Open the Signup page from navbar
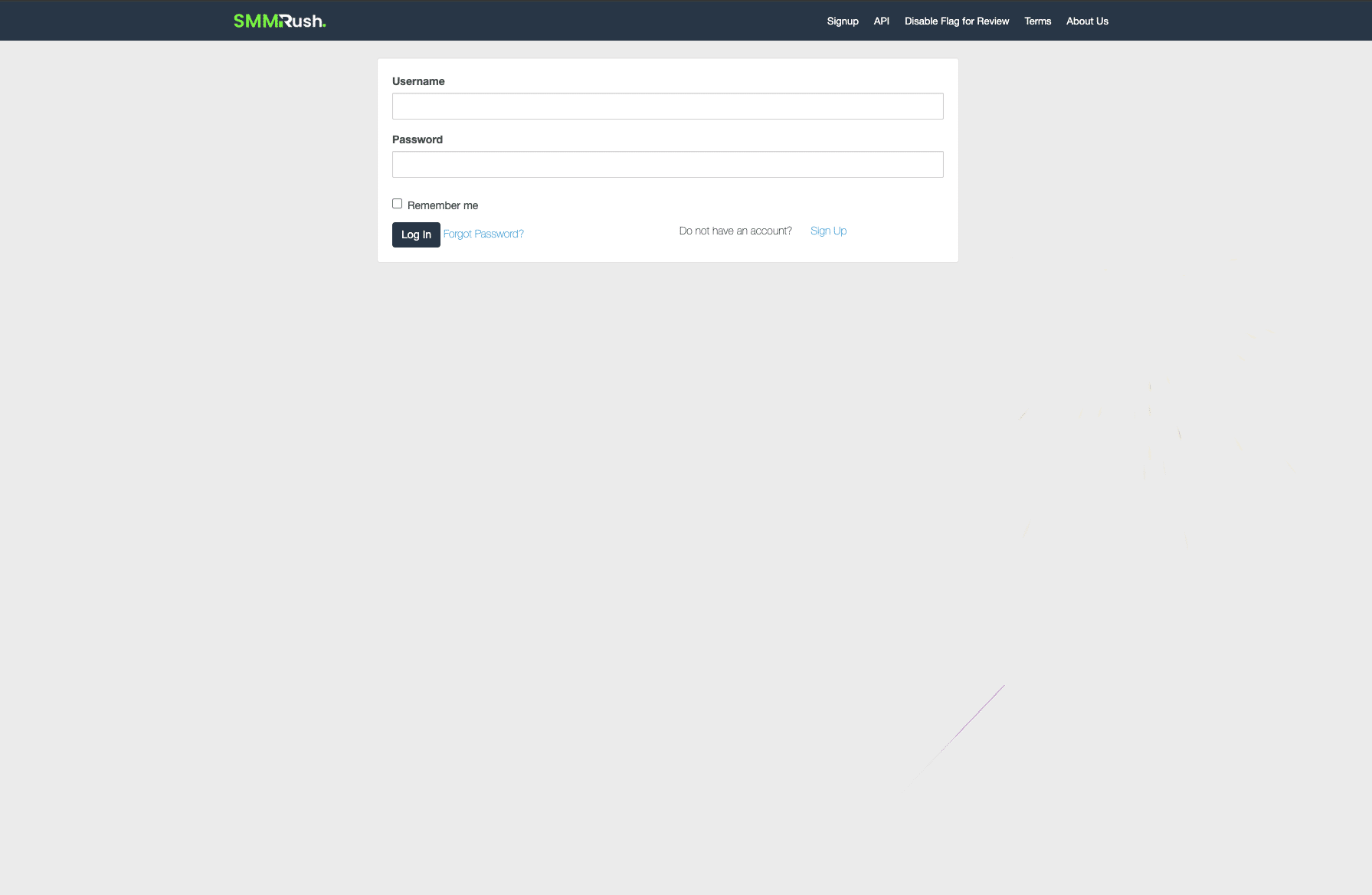Viewport: 1372px width, 895px height. point(842,21)
